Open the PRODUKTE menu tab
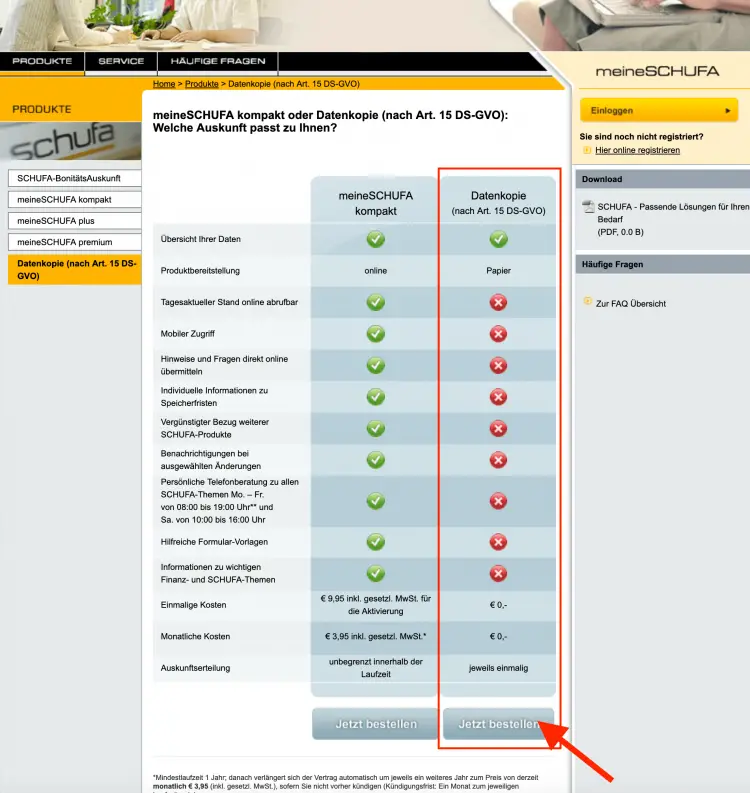This screenshot has height=793, width=750. click(42, 62)
